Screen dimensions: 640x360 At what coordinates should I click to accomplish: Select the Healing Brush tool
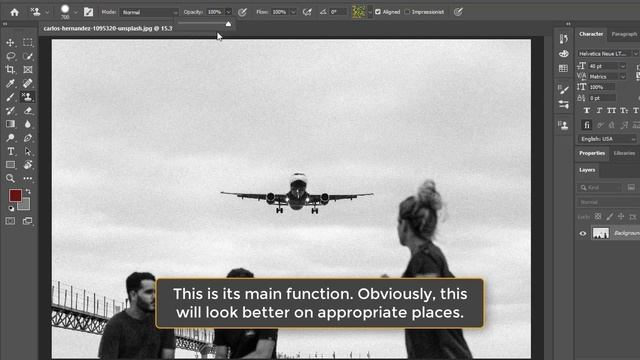coord(28,83)
